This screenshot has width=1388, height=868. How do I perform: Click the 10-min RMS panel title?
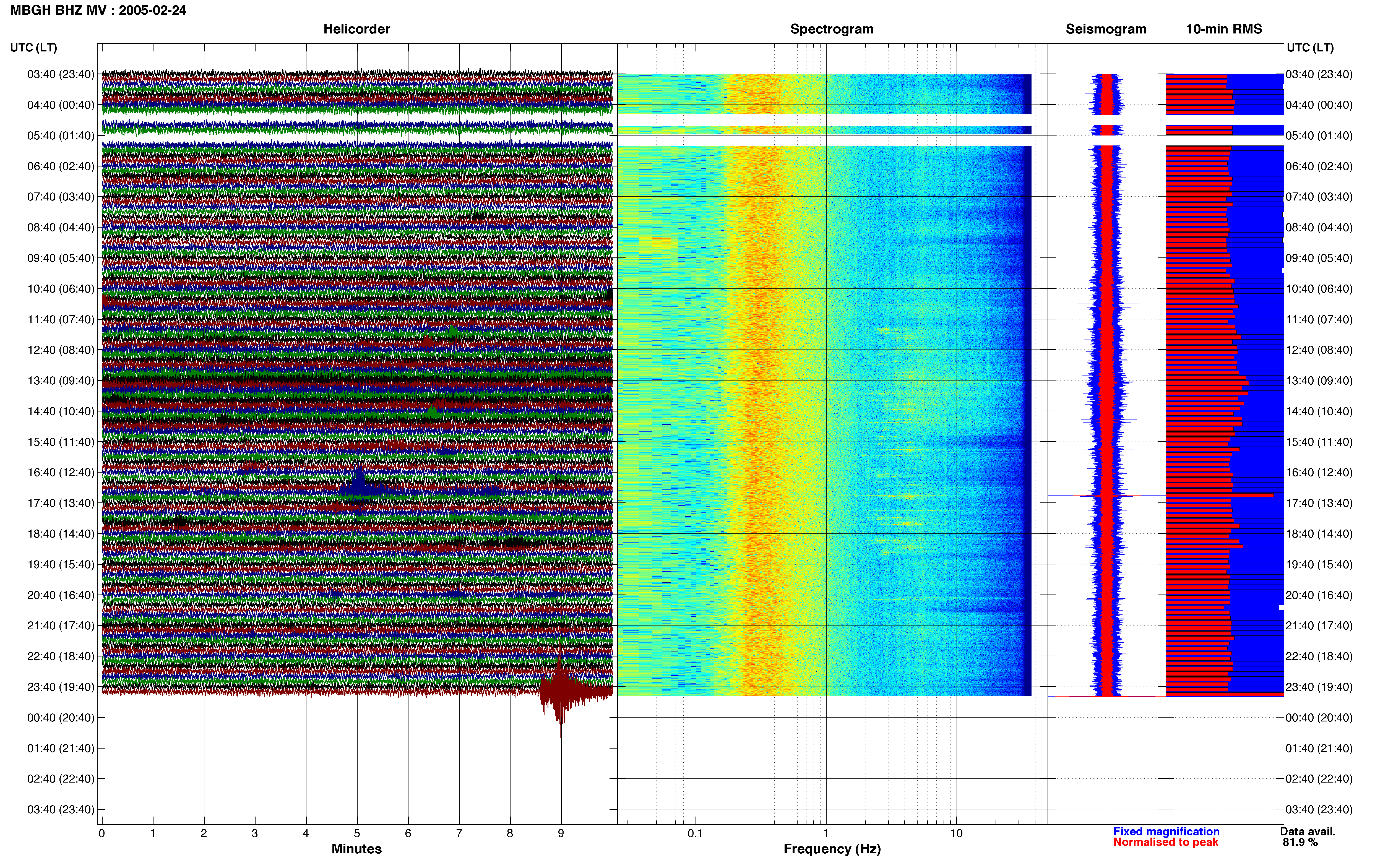tap(1224, 29)
